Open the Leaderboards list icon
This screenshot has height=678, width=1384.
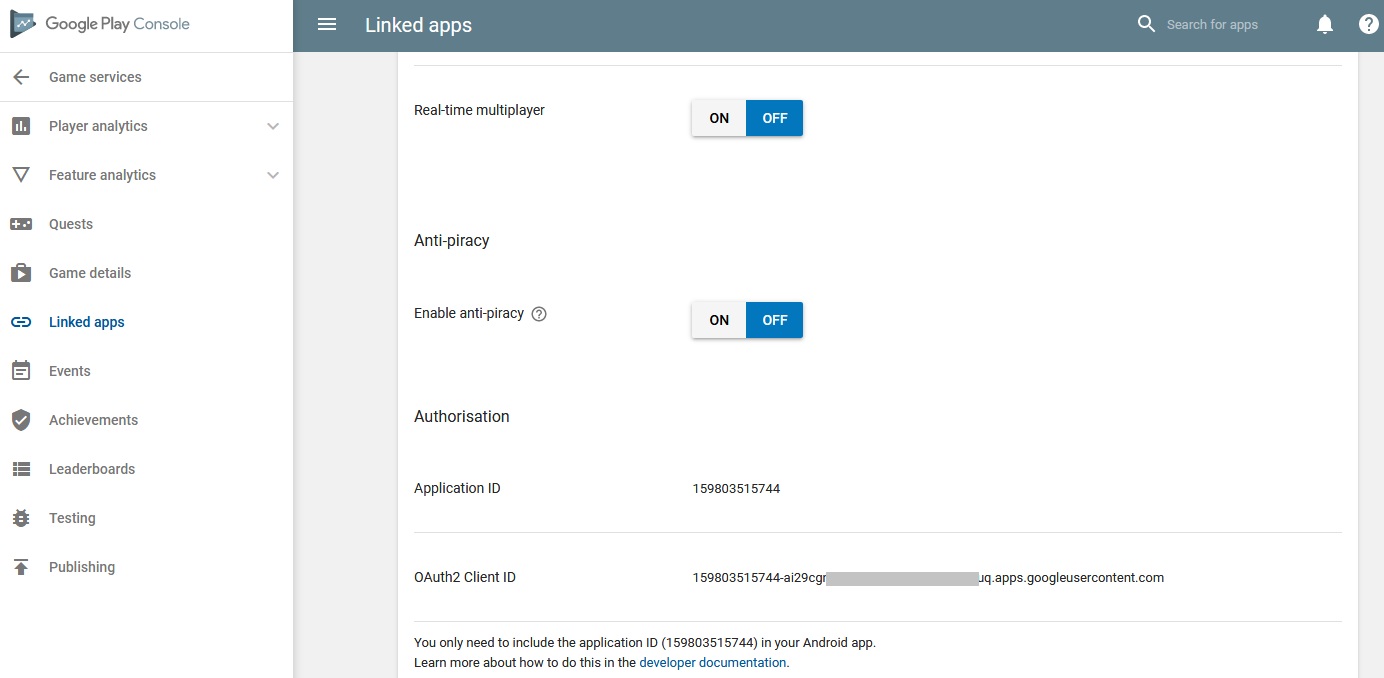click(21, 469)
